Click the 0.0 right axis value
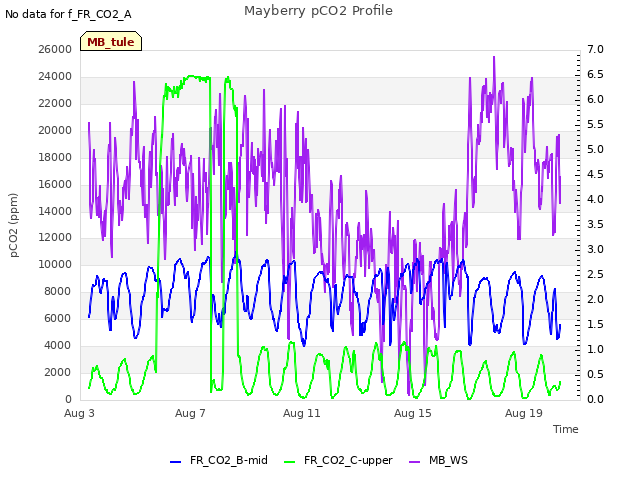 [595, 399]
